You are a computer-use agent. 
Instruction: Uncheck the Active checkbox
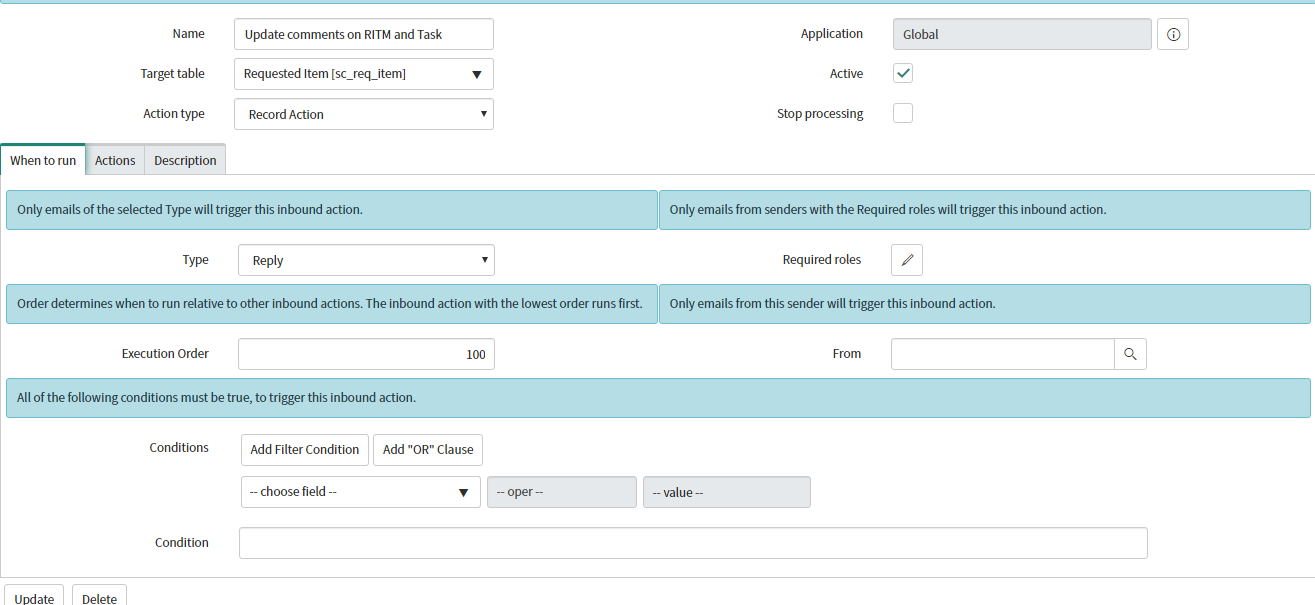903,73
